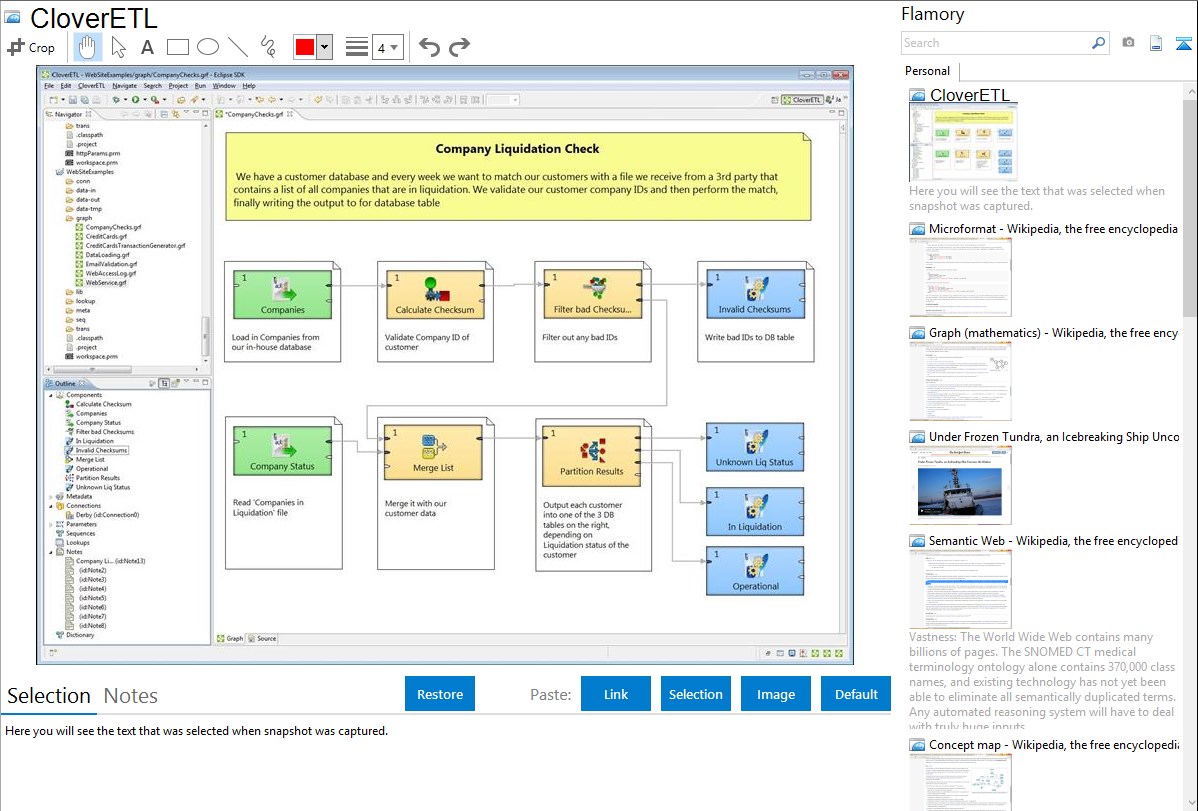Click the Company Liquidation Check note

[518, 177]
